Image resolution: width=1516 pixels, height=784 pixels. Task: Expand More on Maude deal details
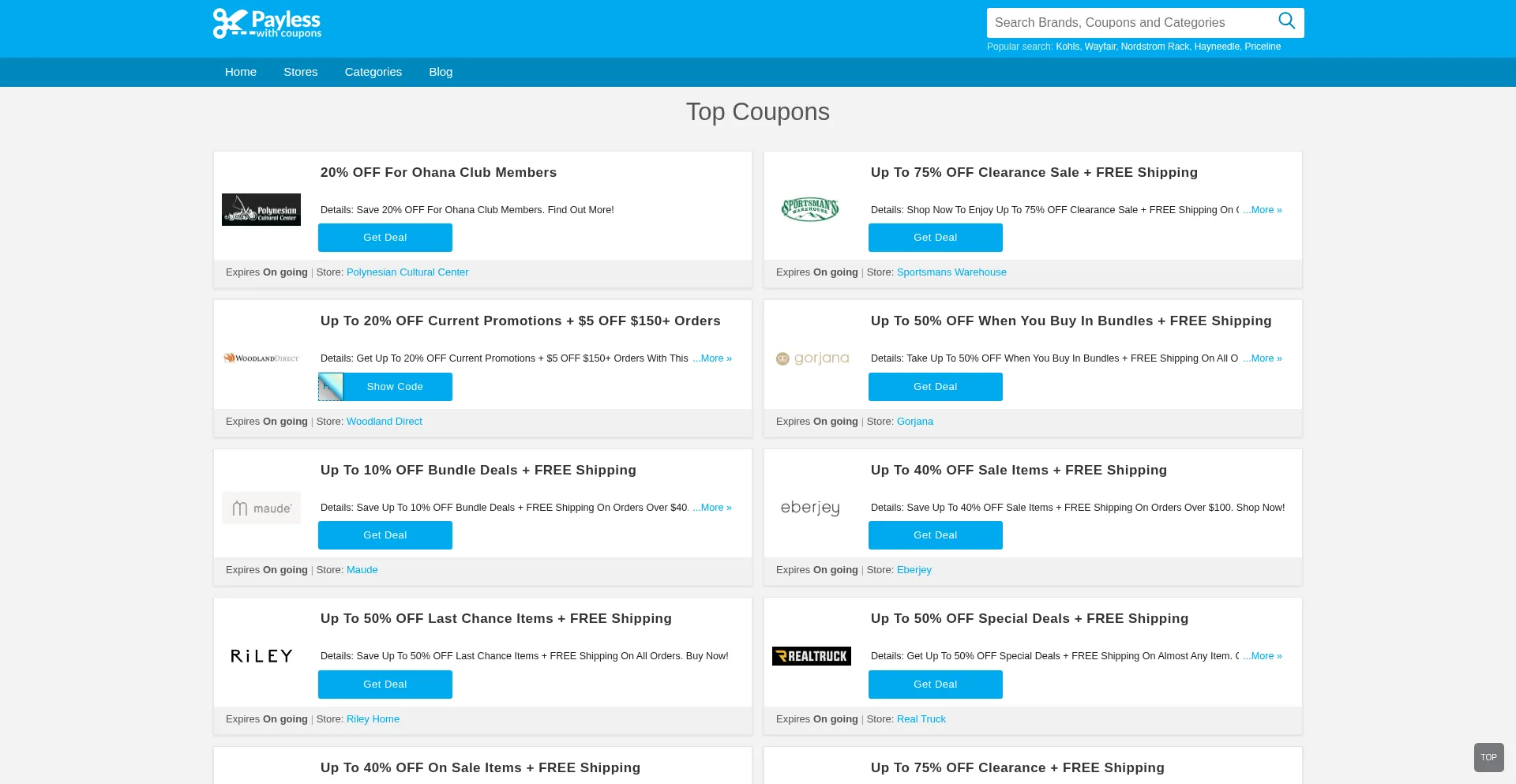pyautogui.click(x=712, y=508)
